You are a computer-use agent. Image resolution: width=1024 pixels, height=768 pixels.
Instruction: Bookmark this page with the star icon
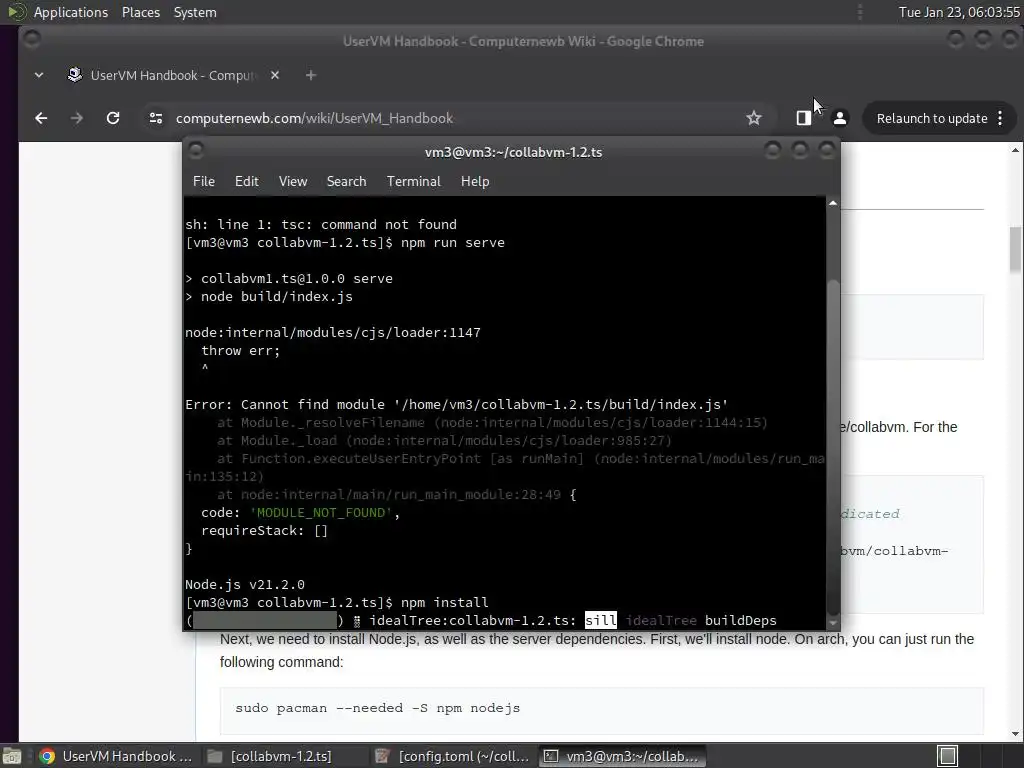click(754, 118)
